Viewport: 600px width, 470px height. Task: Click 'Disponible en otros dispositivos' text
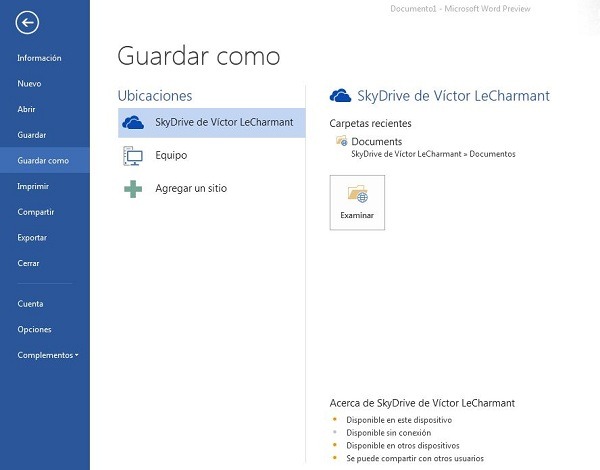[403, 446]
